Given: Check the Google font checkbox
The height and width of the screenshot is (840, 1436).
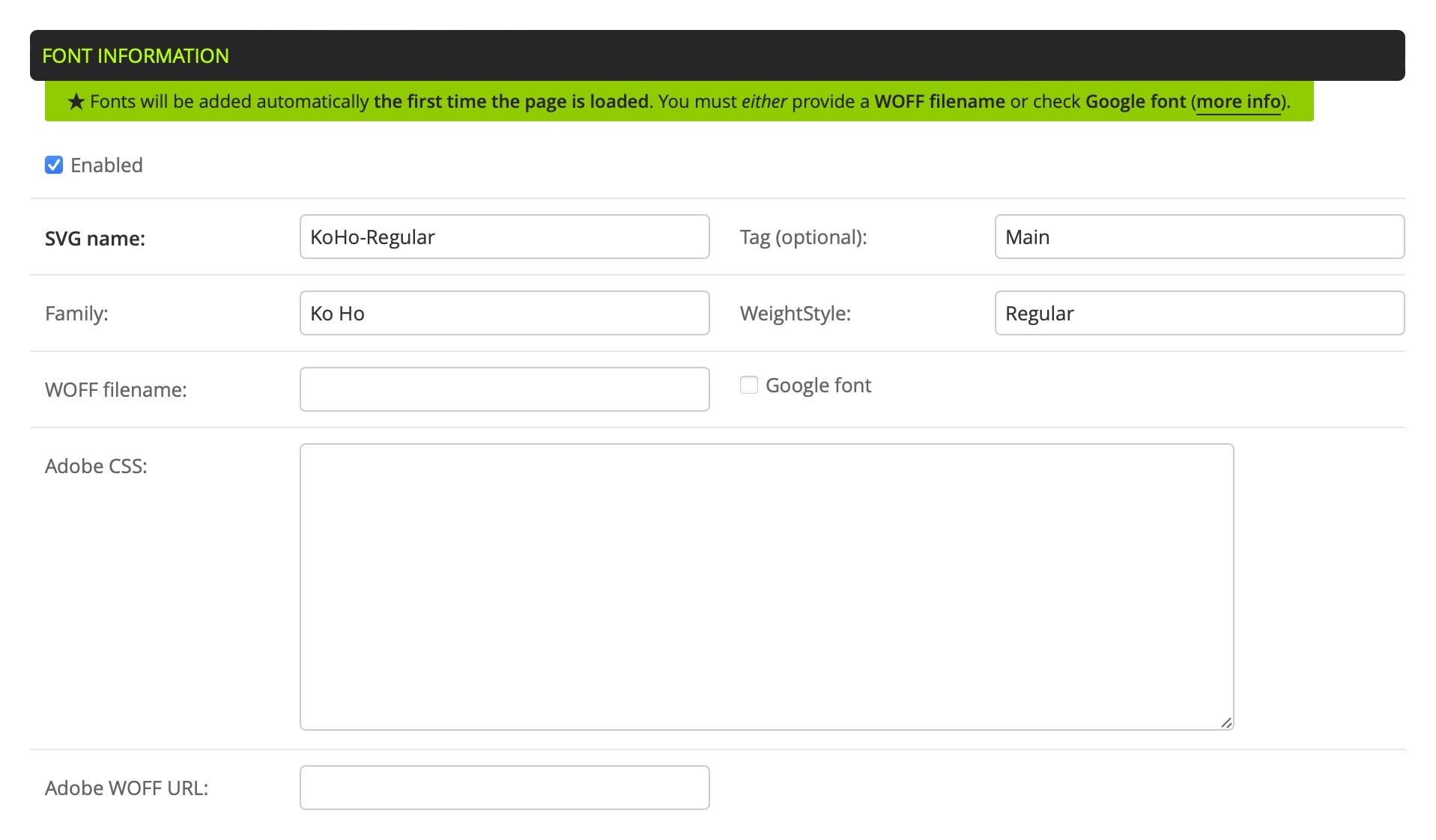Looking at the screenshot, I should pyautogui.click(x=748, y=385).
